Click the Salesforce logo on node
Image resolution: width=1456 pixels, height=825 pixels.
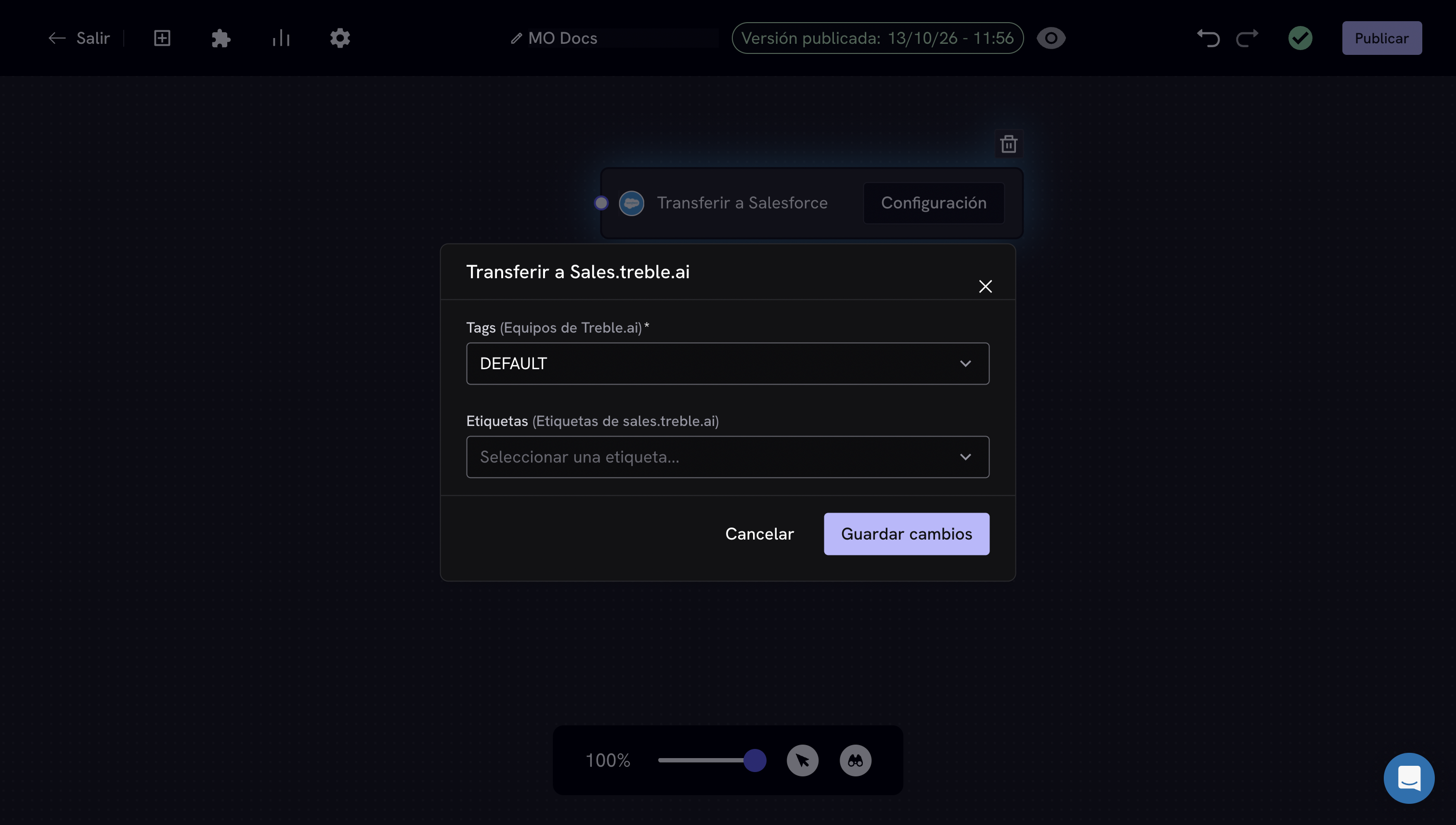click(631, 203)
